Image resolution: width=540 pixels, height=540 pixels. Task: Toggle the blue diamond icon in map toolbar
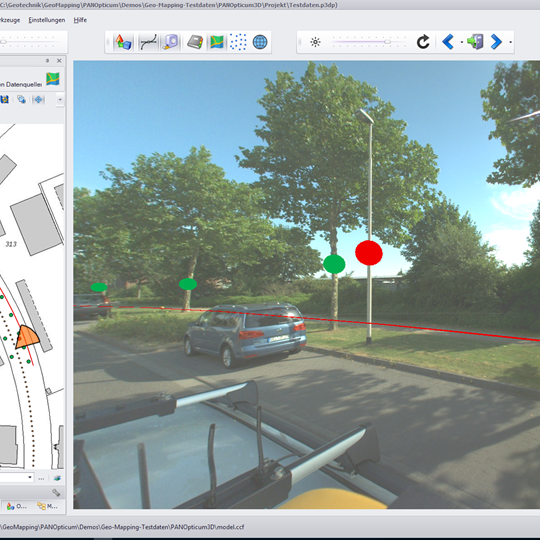tap(38, 100)
